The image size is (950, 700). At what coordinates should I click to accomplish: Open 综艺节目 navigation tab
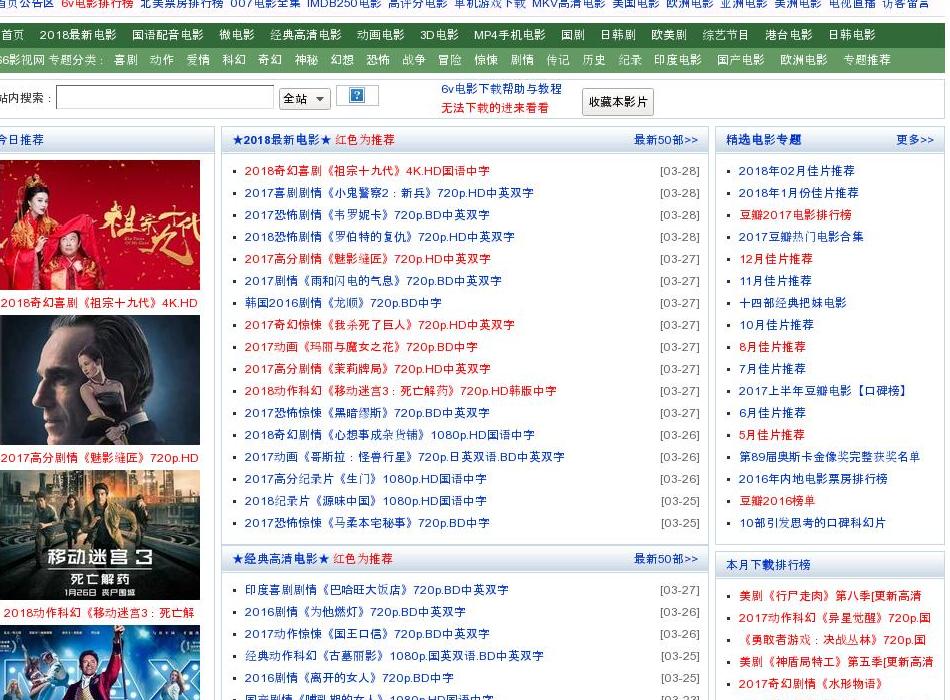coord(725,35)
